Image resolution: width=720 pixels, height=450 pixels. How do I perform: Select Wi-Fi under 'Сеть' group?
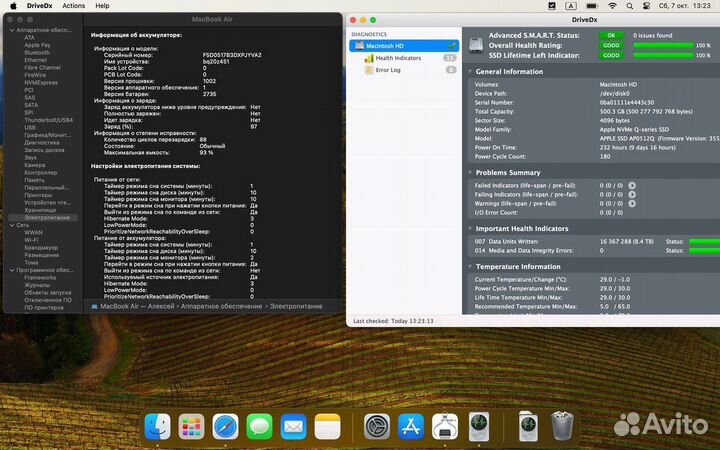(31, 240)
